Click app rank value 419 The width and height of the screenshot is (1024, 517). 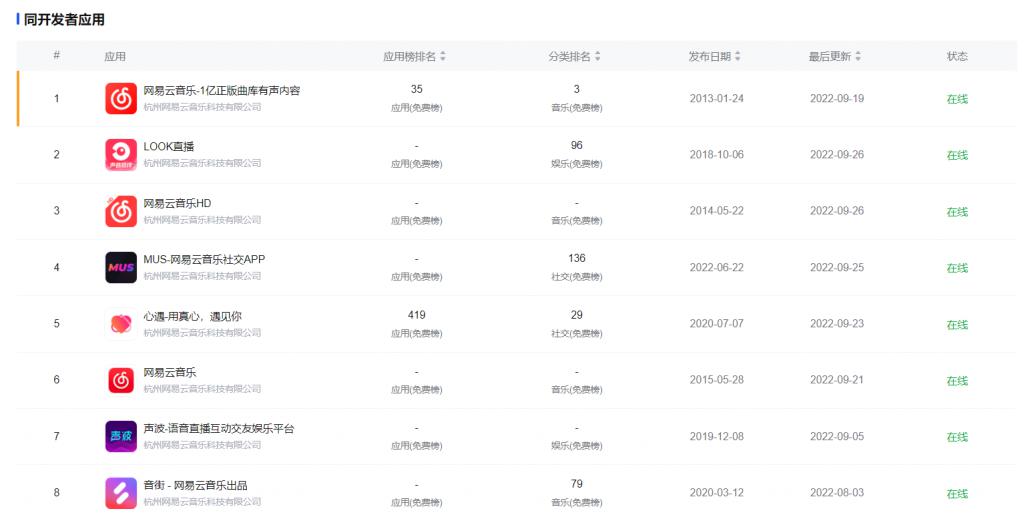tap(417, 315)
